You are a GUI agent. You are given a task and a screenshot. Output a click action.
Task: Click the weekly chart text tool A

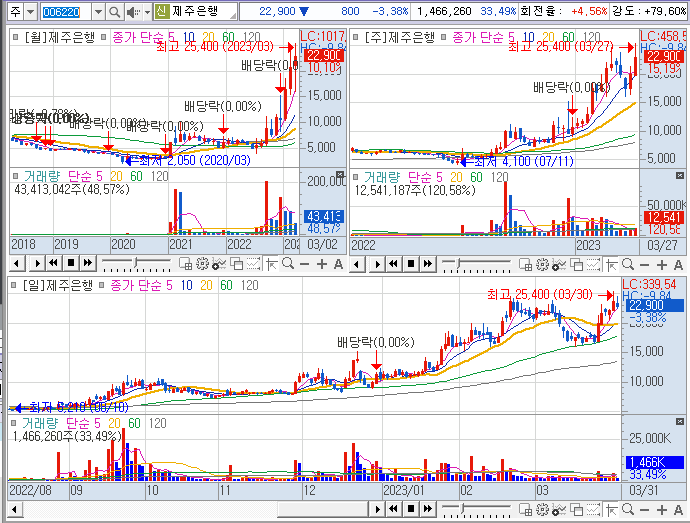click(678, 265)
